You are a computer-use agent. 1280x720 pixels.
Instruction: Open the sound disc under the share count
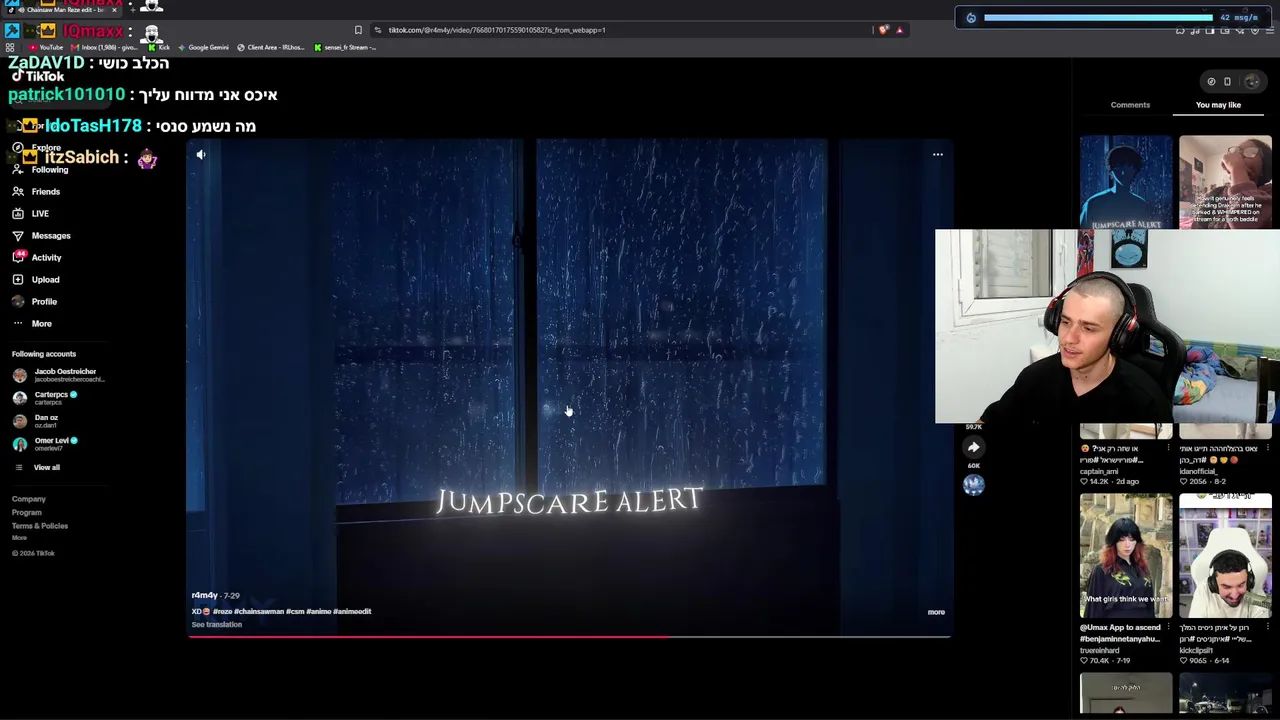974,485
